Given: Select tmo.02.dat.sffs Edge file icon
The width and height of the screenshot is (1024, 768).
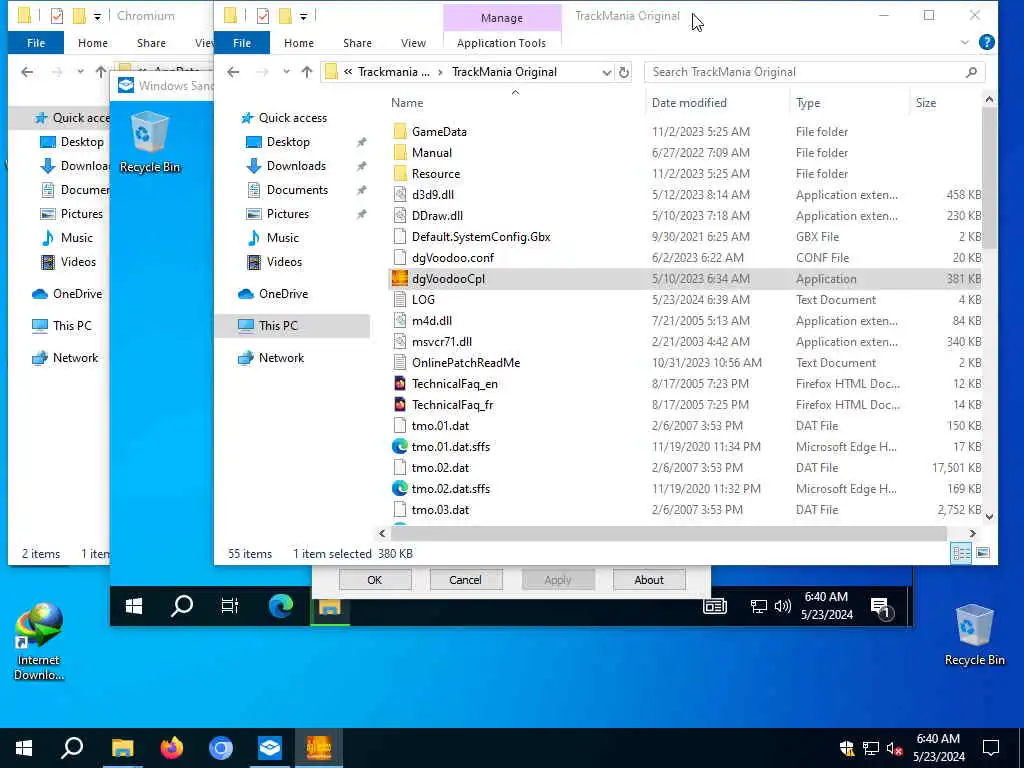Looking at the screenshot, I should coord(400,488).
